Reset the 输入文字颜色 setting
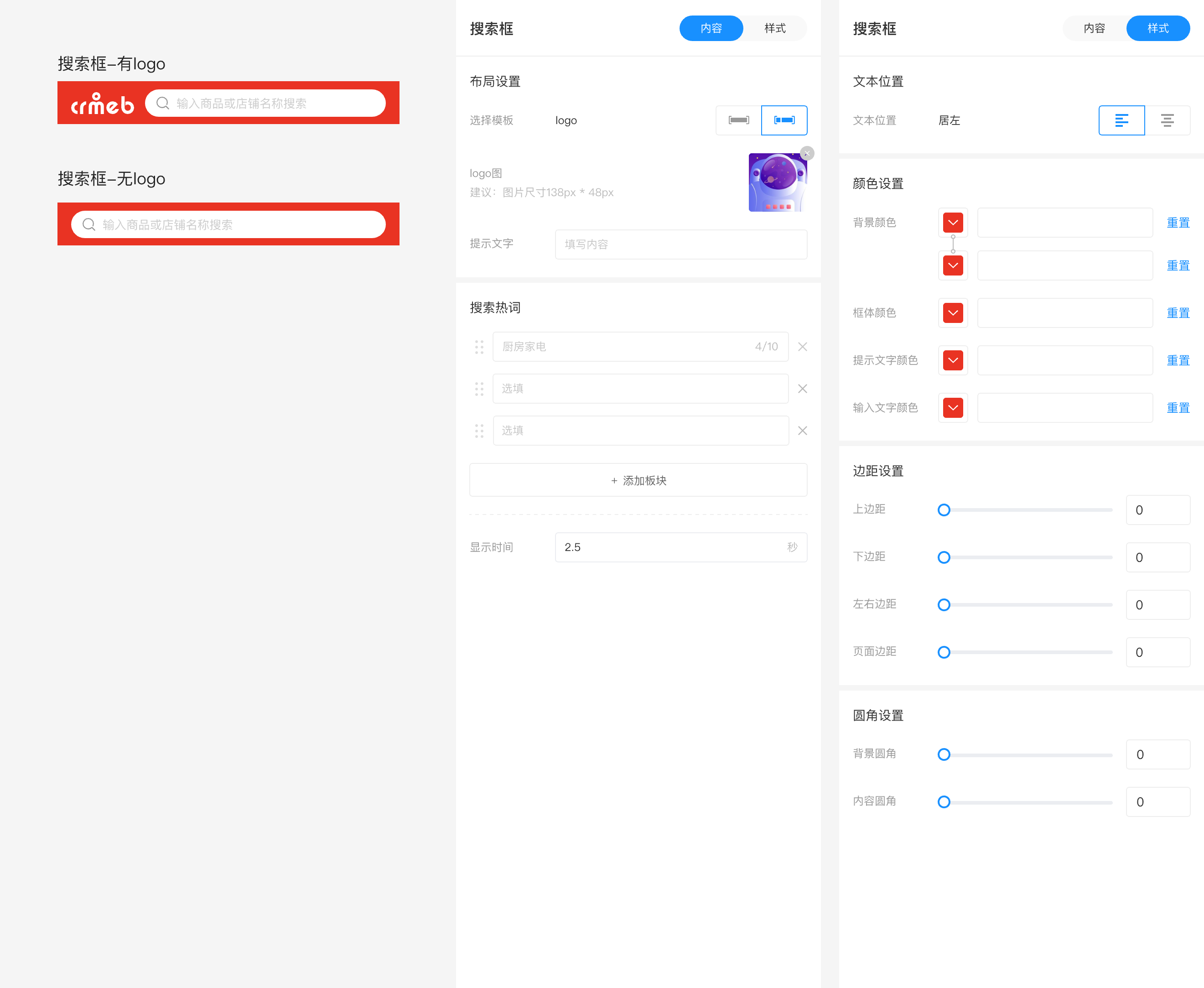1204x988 pixels. coord(1178,407)
